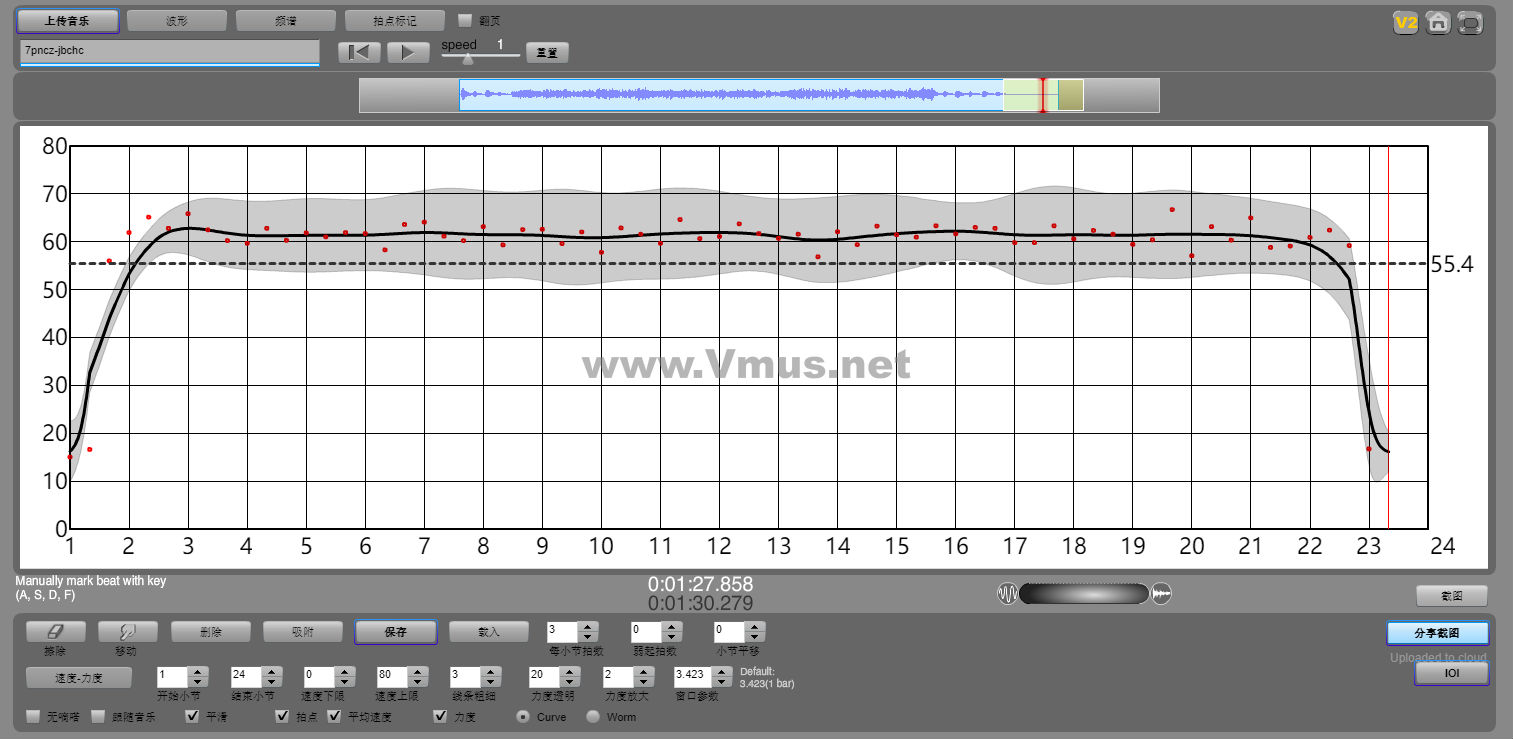The image size is (1513, 739).
Task: Click the 截图 screenshot button
Action: point(1452,595)
